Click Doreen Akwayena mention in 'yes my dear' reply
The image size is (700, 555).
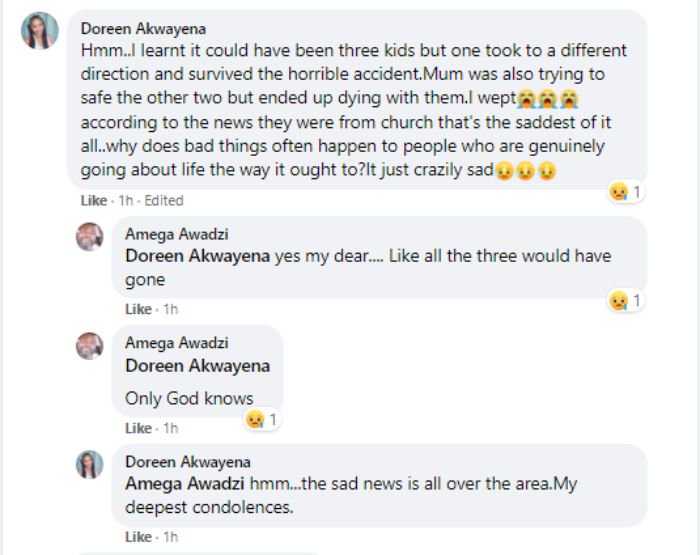[197, 256]
